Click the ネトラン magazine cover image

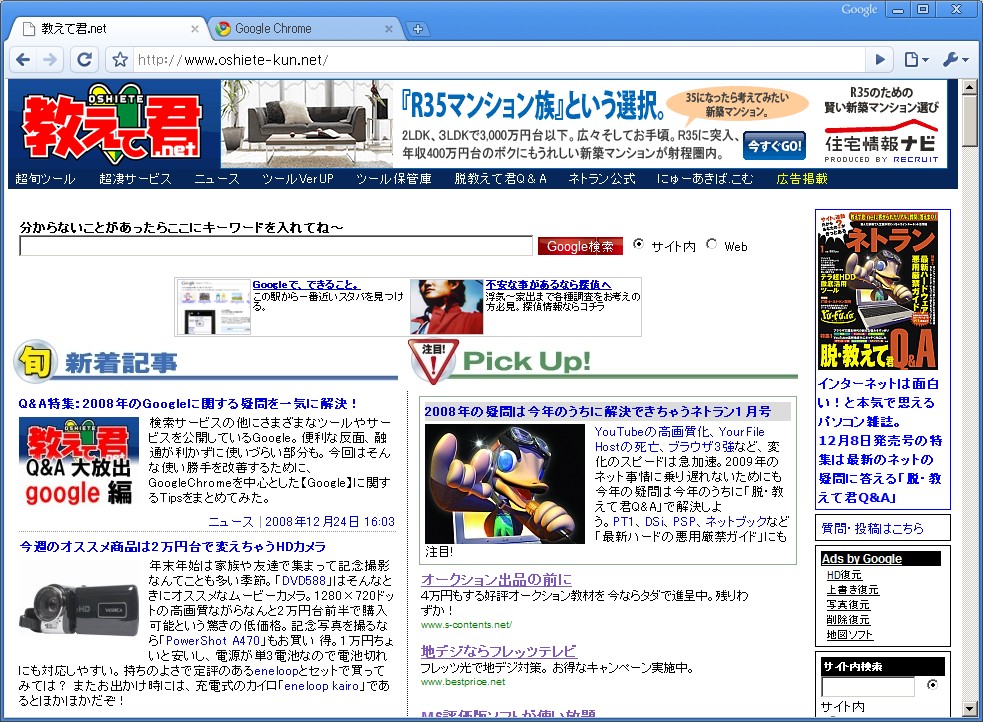click(878, 291)
